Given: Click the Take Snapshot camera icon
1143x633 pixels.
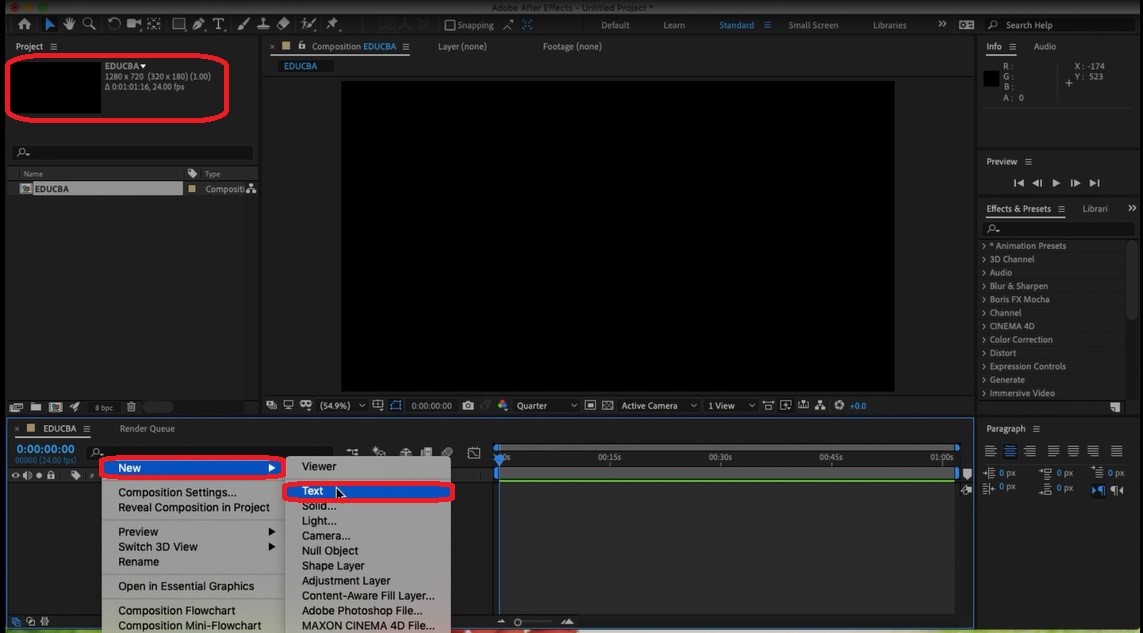Looking at the screenshot, I should tap(468, 405).
